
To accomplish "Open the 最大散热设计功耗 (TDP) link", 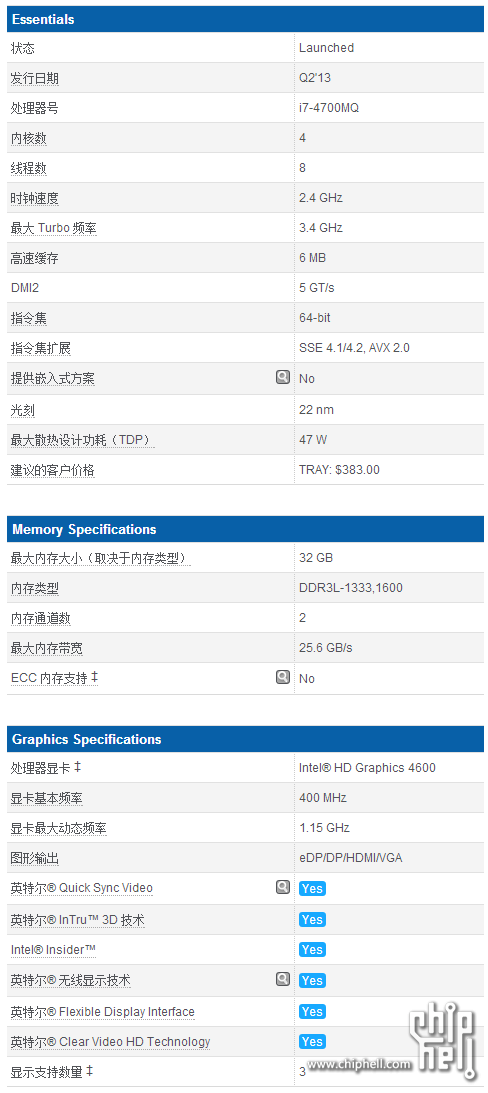I will (82, 440).
